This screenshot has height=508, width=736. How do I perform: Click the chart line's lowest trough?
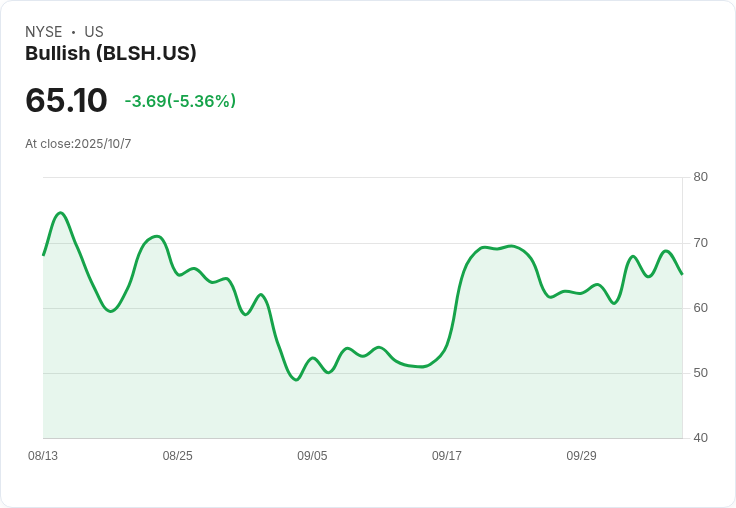click(x=296, y=380)
